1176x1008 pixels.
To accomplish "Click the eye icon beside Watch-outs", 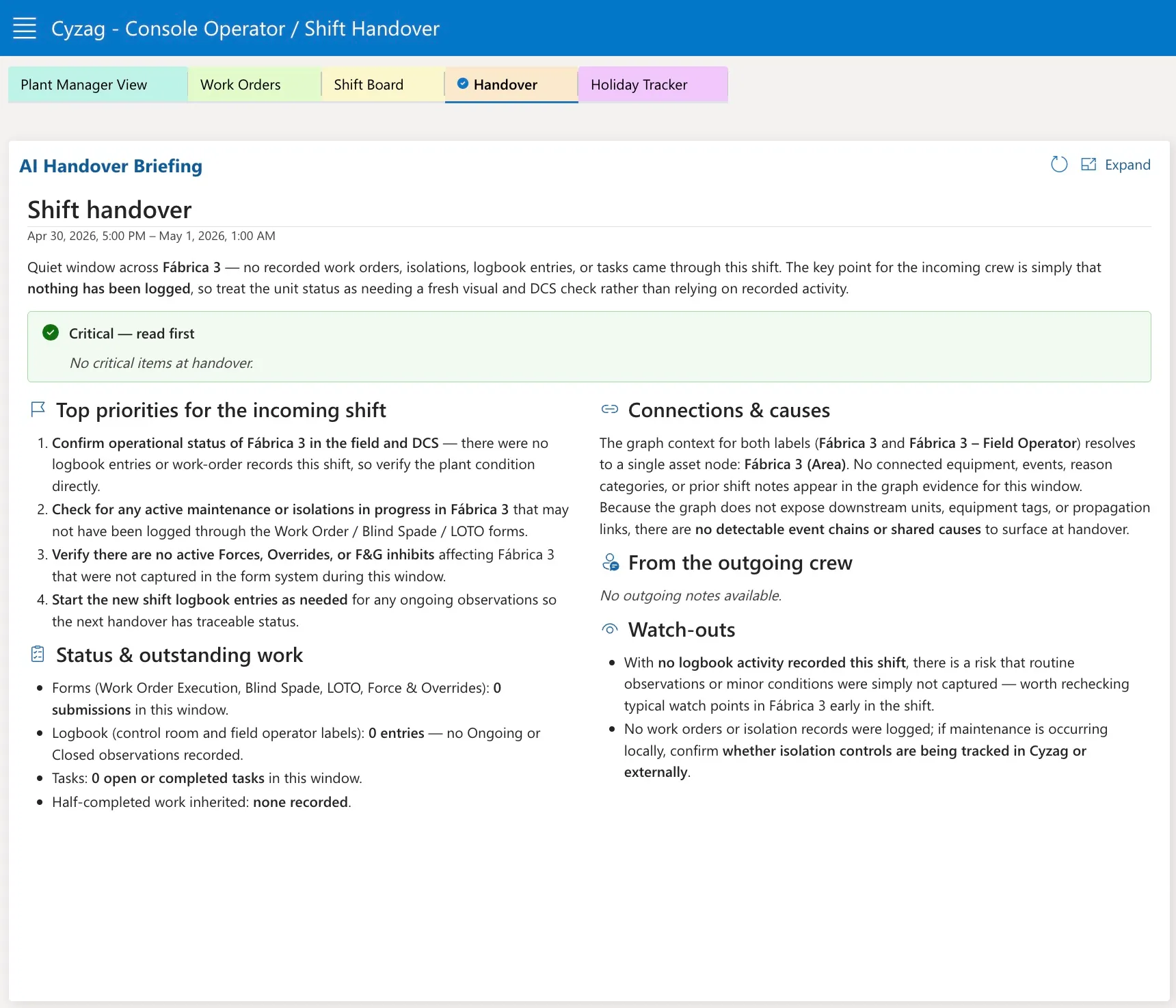I will pyautogui.click(x=610, y=629).
